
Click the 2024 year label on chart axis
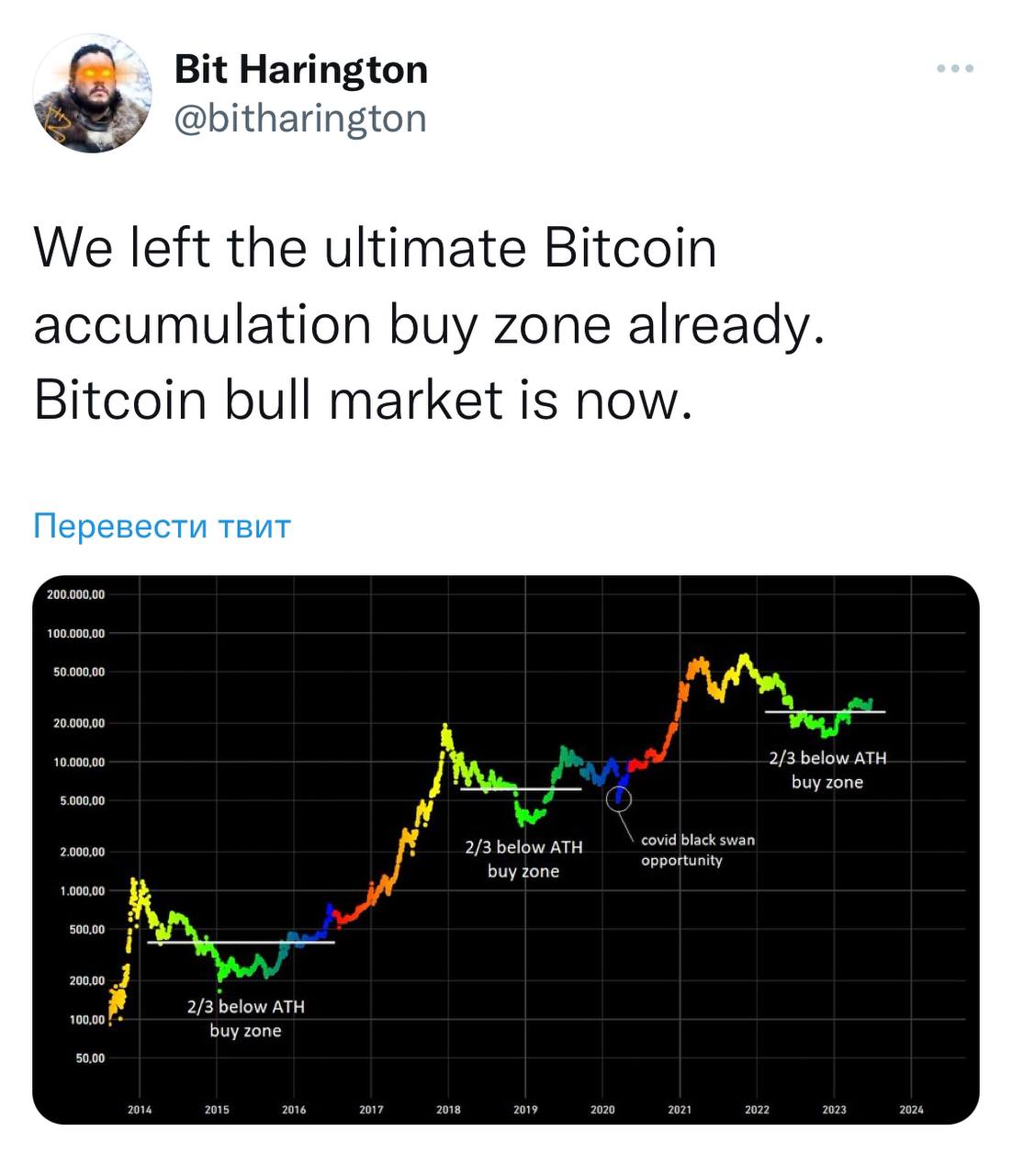[911, 1110]
